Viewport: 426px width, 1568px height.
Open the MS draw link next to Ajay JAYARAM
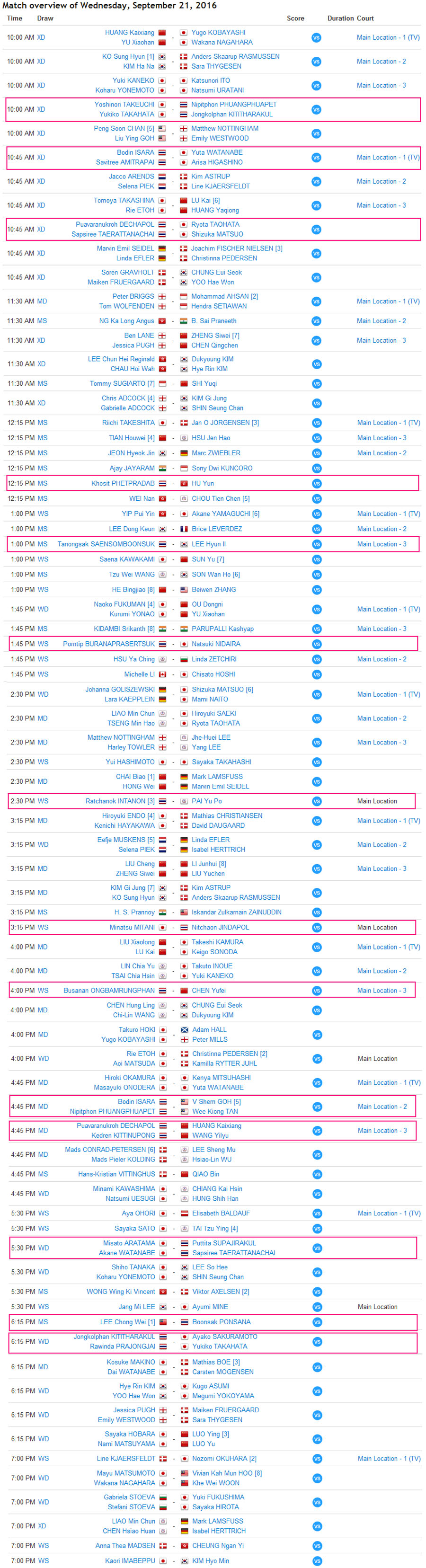43,468
